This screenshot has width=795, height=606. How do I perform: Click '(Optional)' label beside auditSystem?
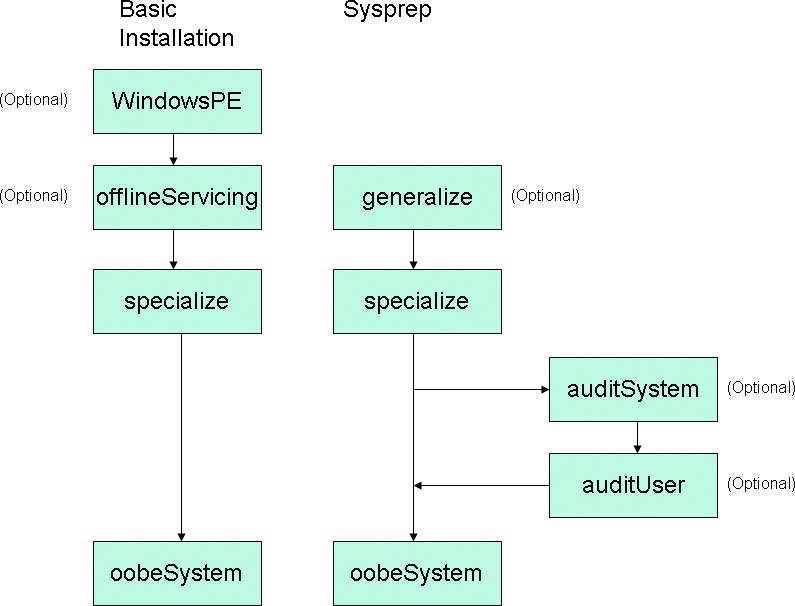(x=761, y=388)
